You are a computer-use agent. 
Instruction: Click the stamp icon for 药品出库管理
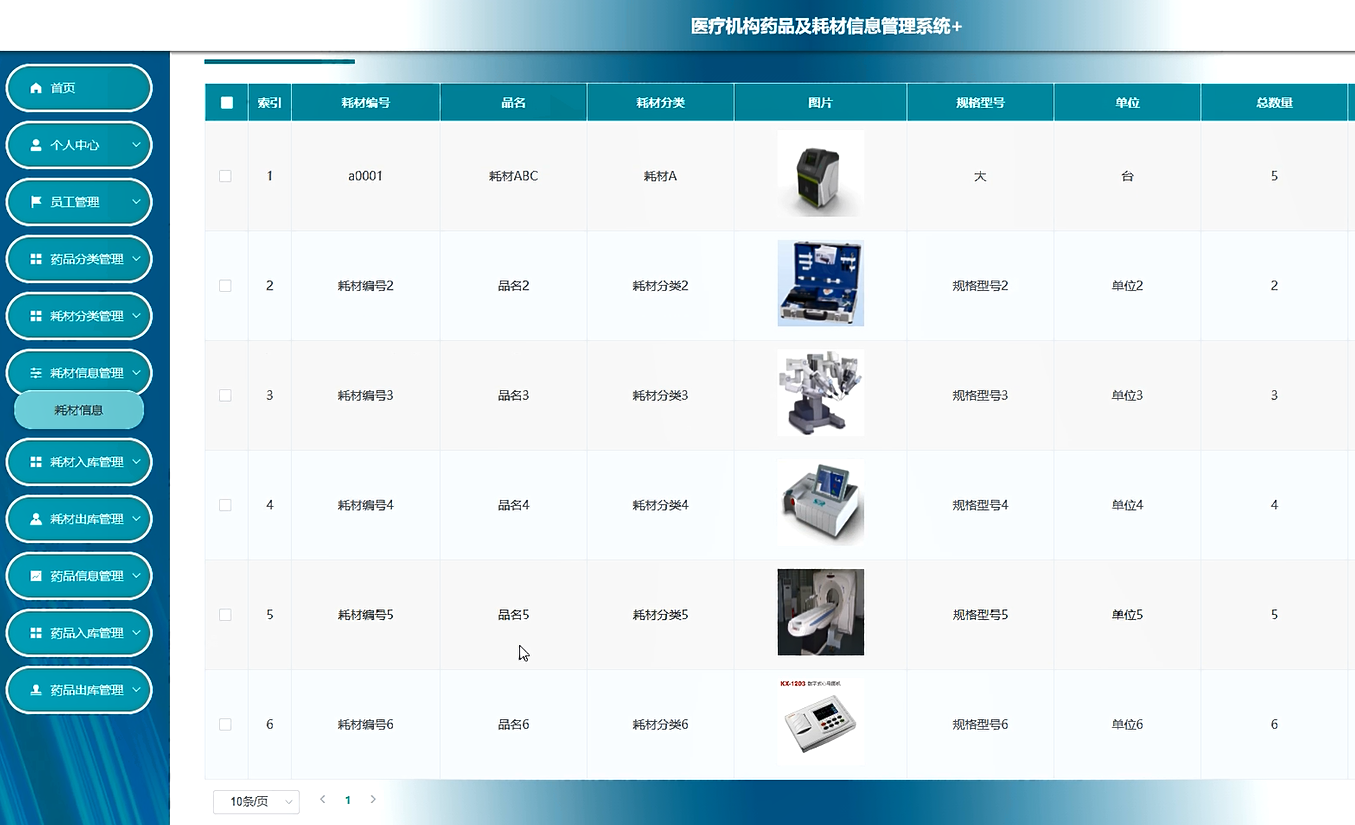click(x=37, y=690)
